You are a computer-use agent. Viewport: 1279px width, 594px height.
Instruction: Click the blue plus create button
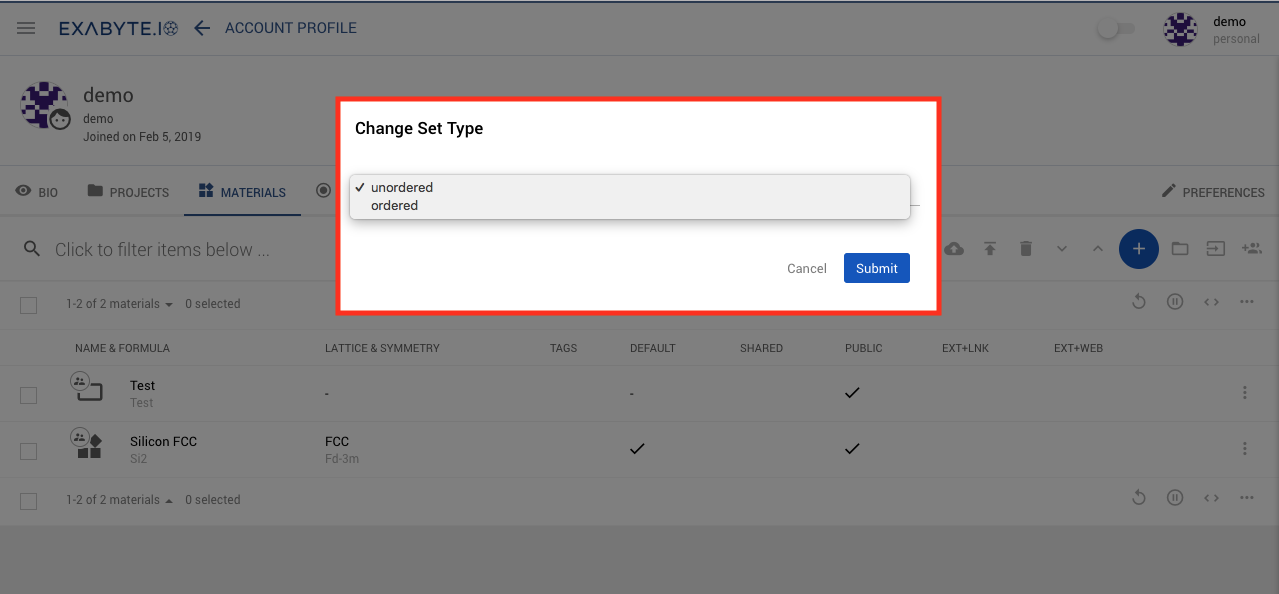[1138, 248]
